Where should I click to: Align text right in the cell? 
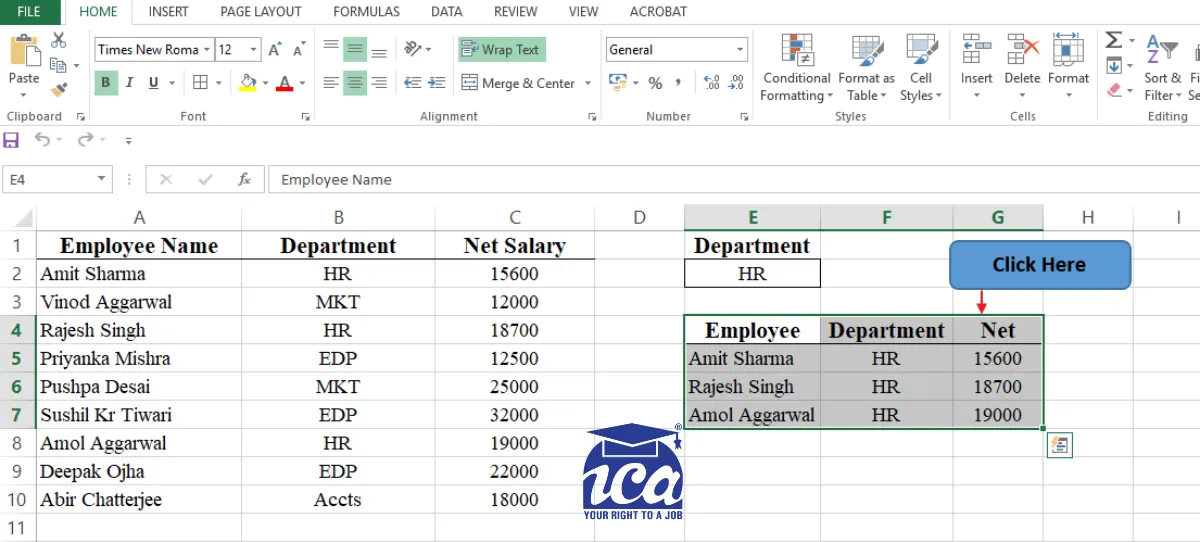[379, 83]
